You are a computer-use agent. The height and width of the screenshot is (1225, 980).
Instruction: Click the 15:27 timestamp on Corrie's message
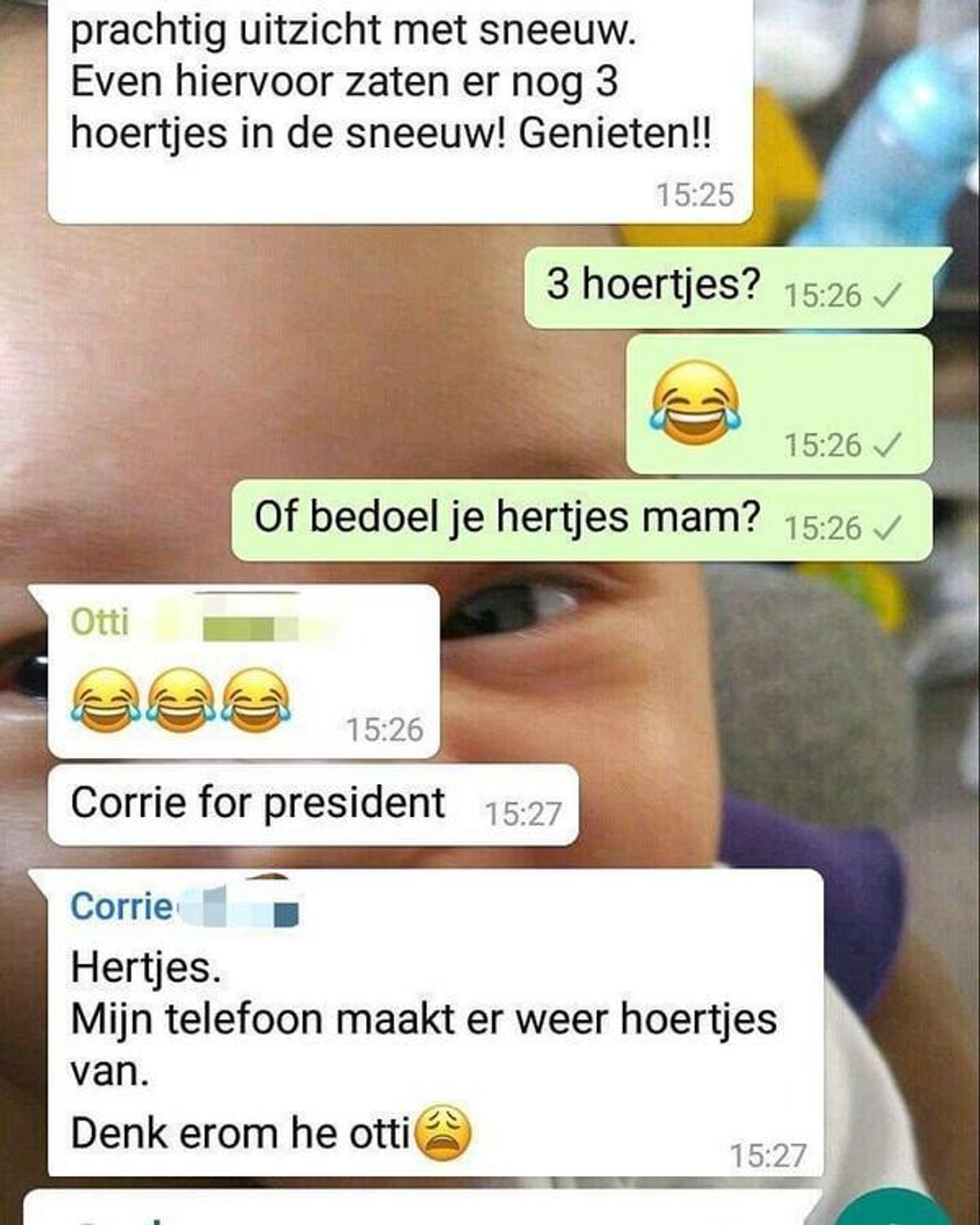click(768, 1156)
